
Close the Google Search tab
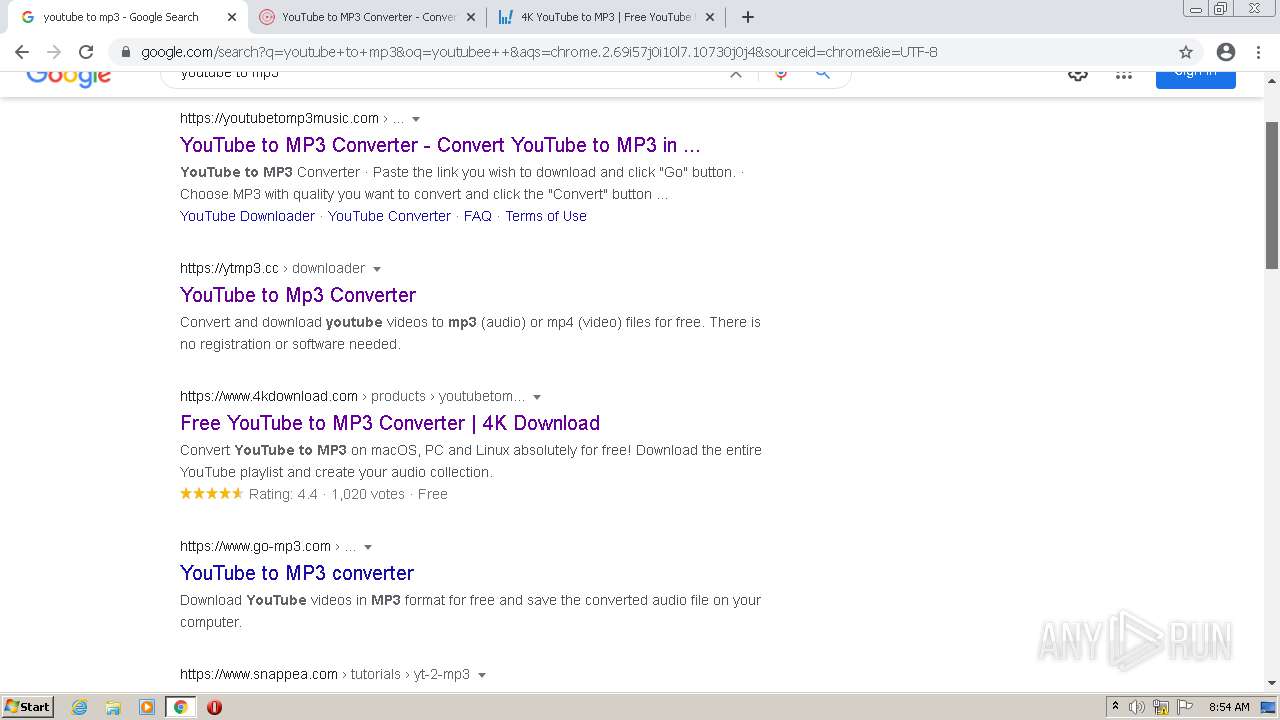coord(231,17)
